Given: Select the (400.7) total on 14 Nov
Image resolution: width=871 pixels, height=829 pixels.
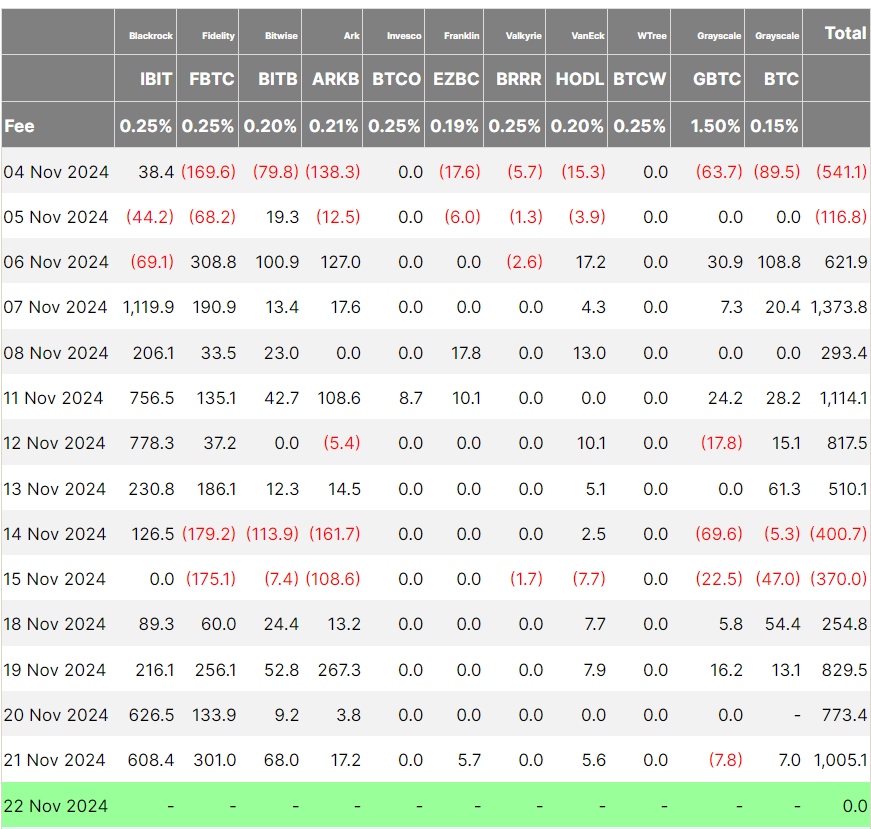Looking at the screenshot, I should pyautogui.click(x=840, y=534).
